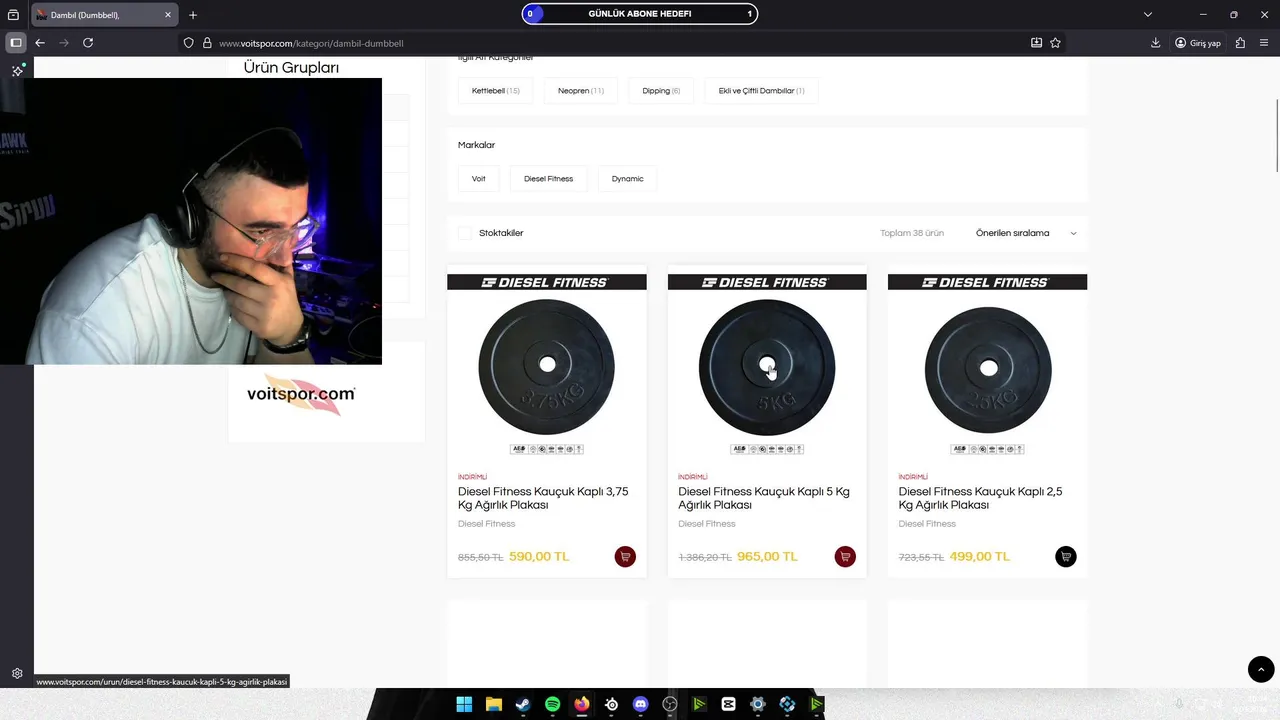Add the 965,00 TL plate to cart

pyautogui.click(x=845, y=557)
